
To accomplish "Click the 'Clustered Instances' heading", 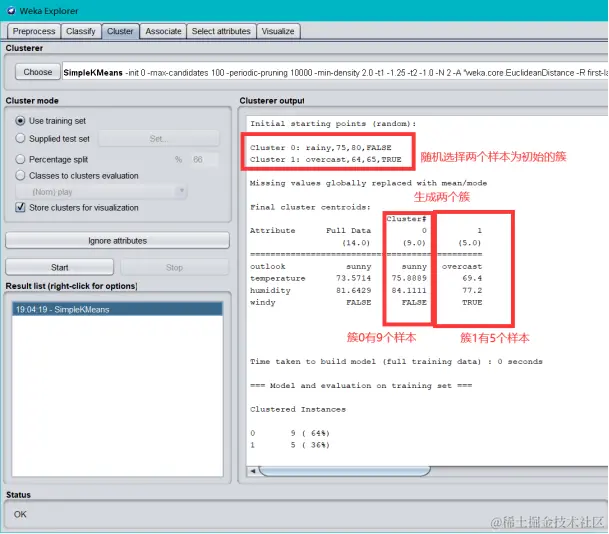I will [298, 409].
